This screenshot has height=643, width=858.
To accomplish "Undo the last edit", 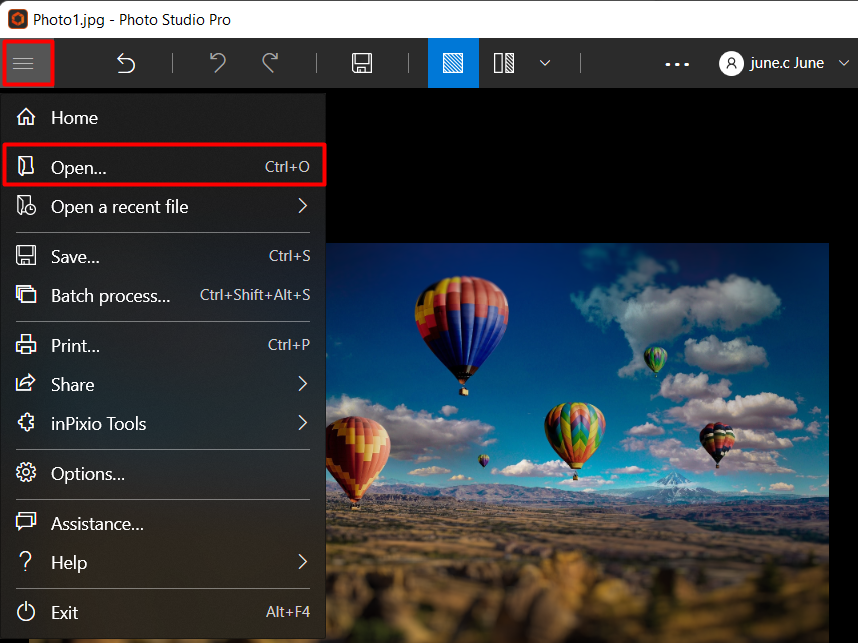I will [218, 63].
